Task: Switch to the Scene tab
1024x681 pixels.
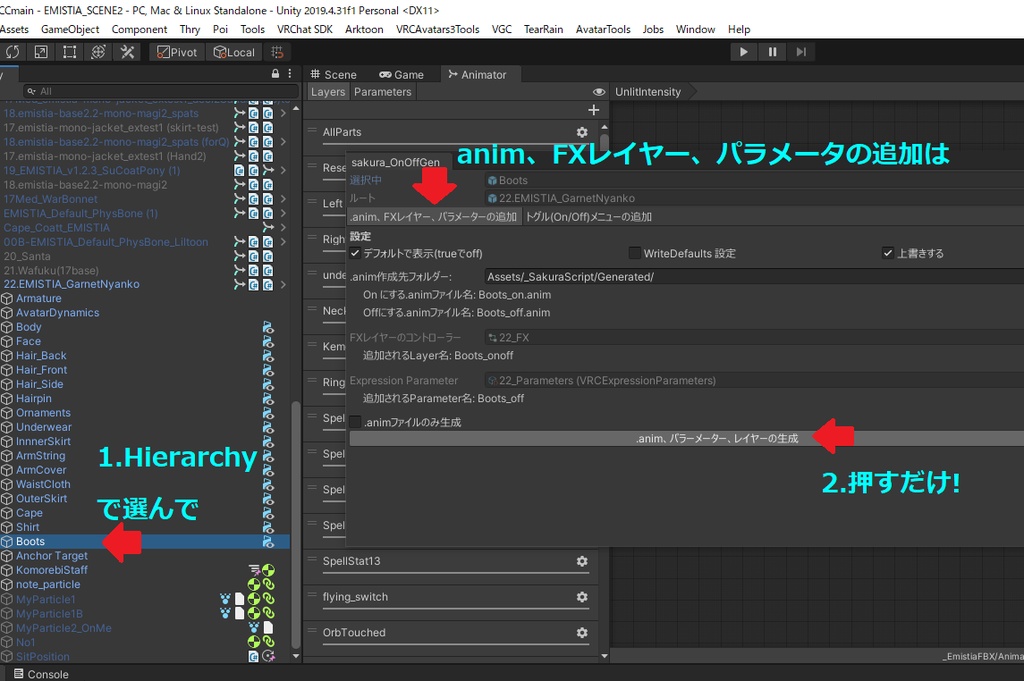Action: click(333, 74)
